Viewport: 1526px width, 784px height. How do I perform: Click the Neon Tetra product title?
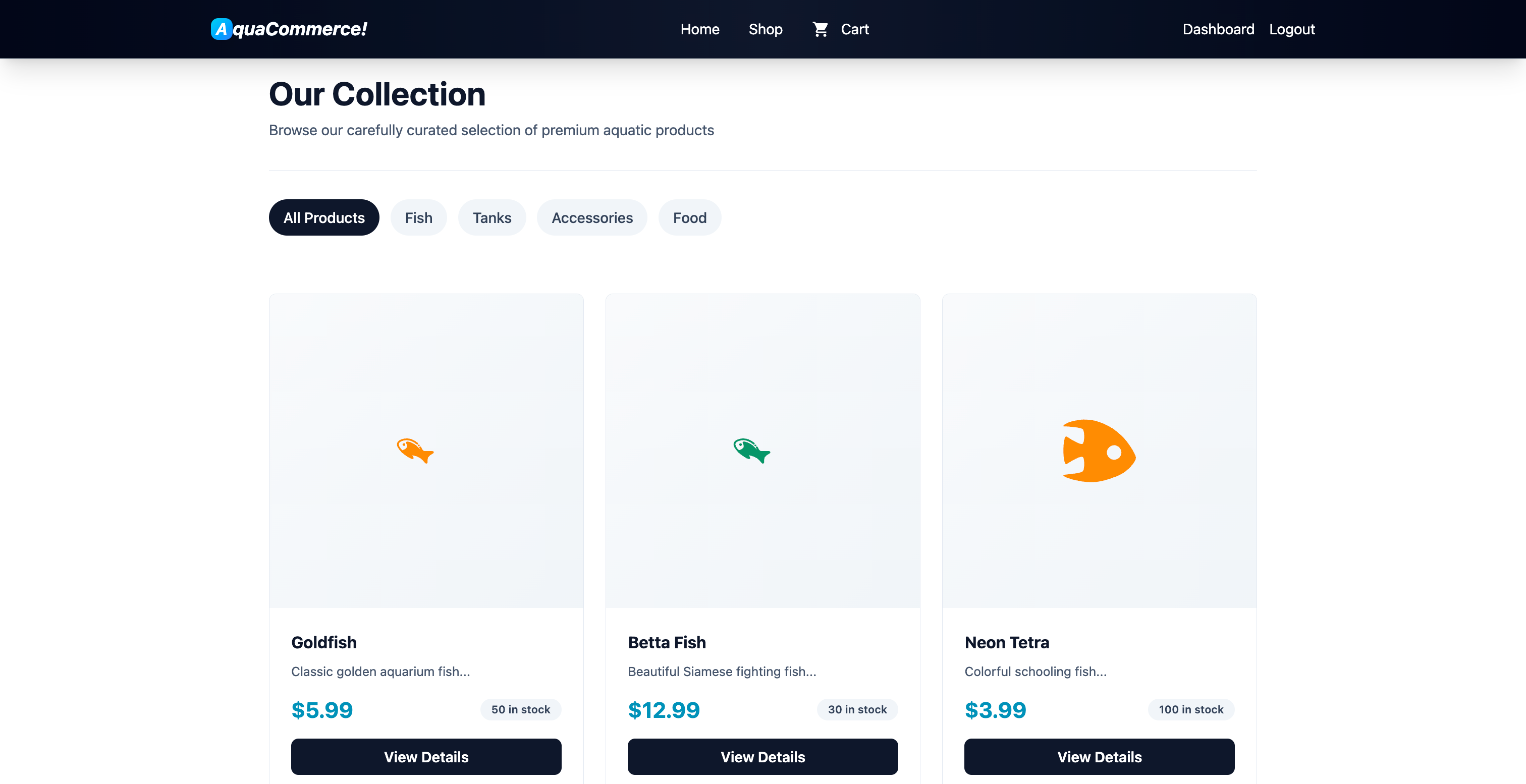click(1006, 642)
